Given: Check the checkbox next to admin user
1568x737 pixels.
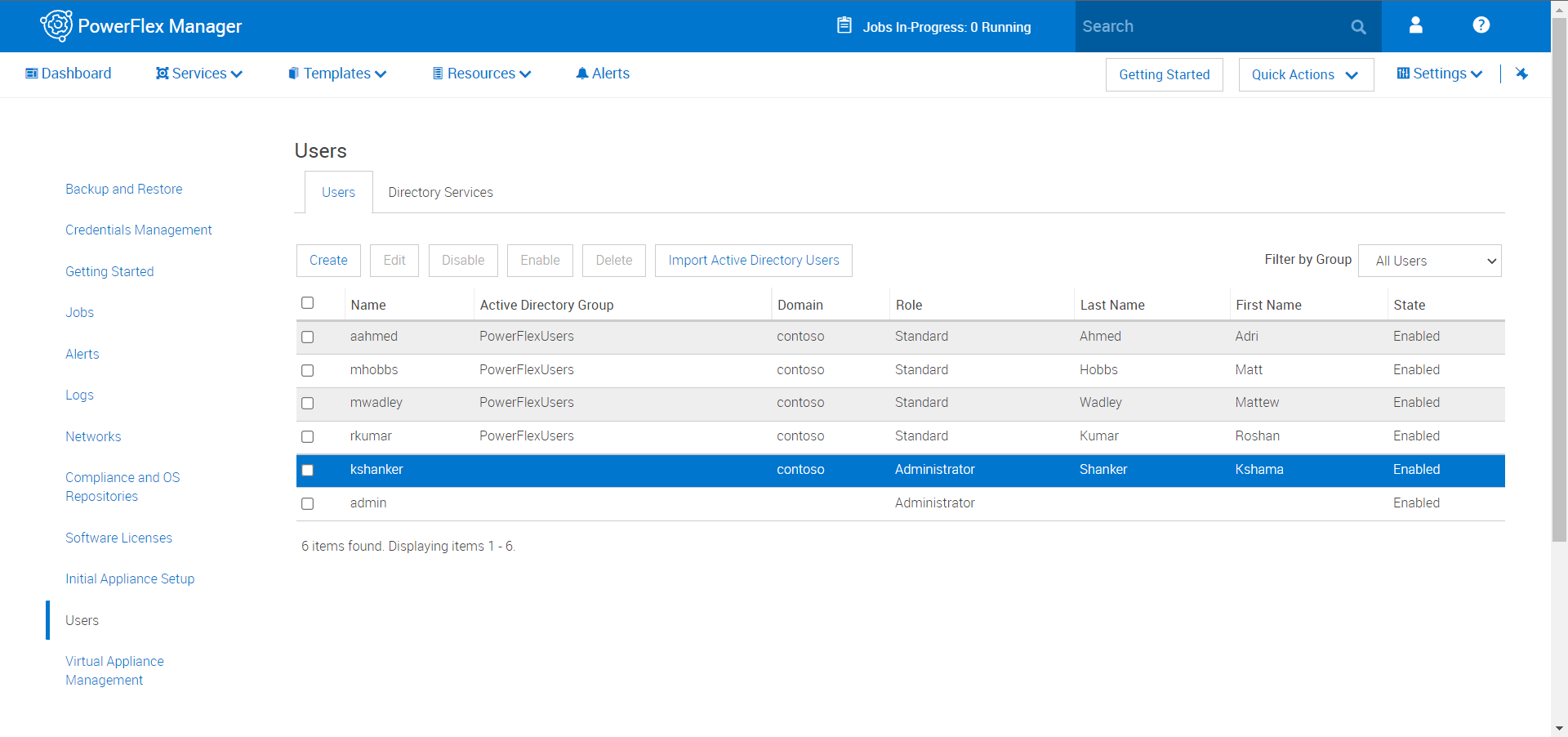Looking at the screenshot, I should 307,503.
